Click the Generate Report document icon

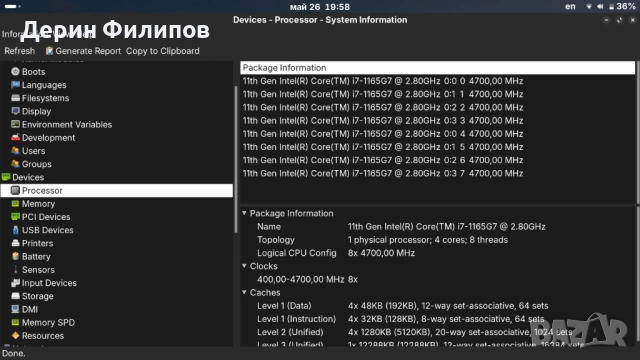(49, 51)
